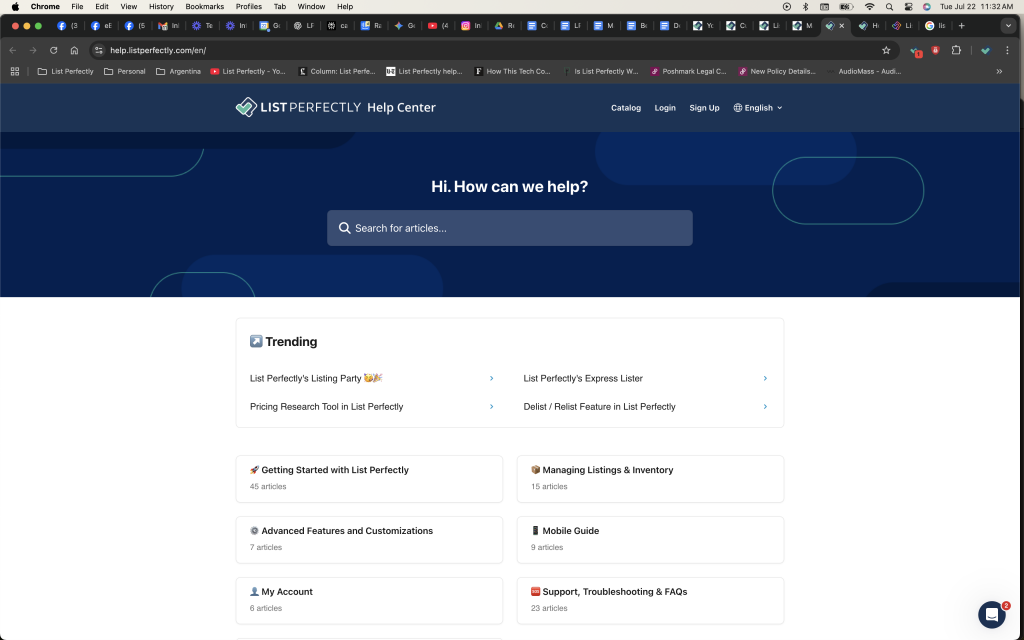Open Managing Listings & Inventory category
This screenshot has height=640, width=1024.
tap(650, 479)
